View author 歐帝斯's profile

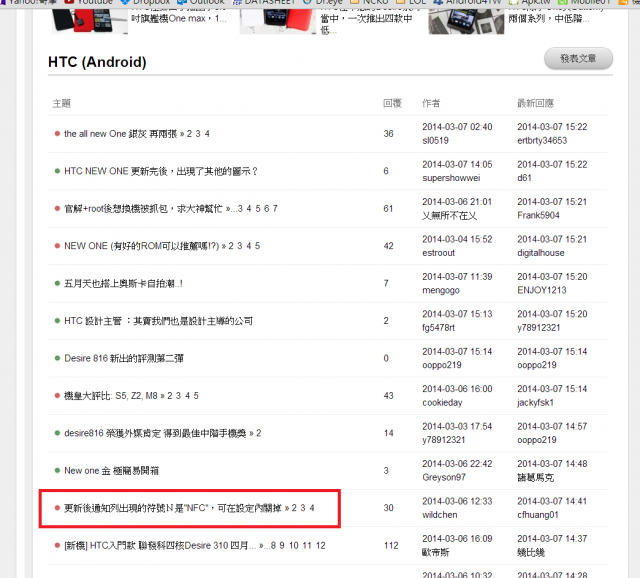[436, 552]
